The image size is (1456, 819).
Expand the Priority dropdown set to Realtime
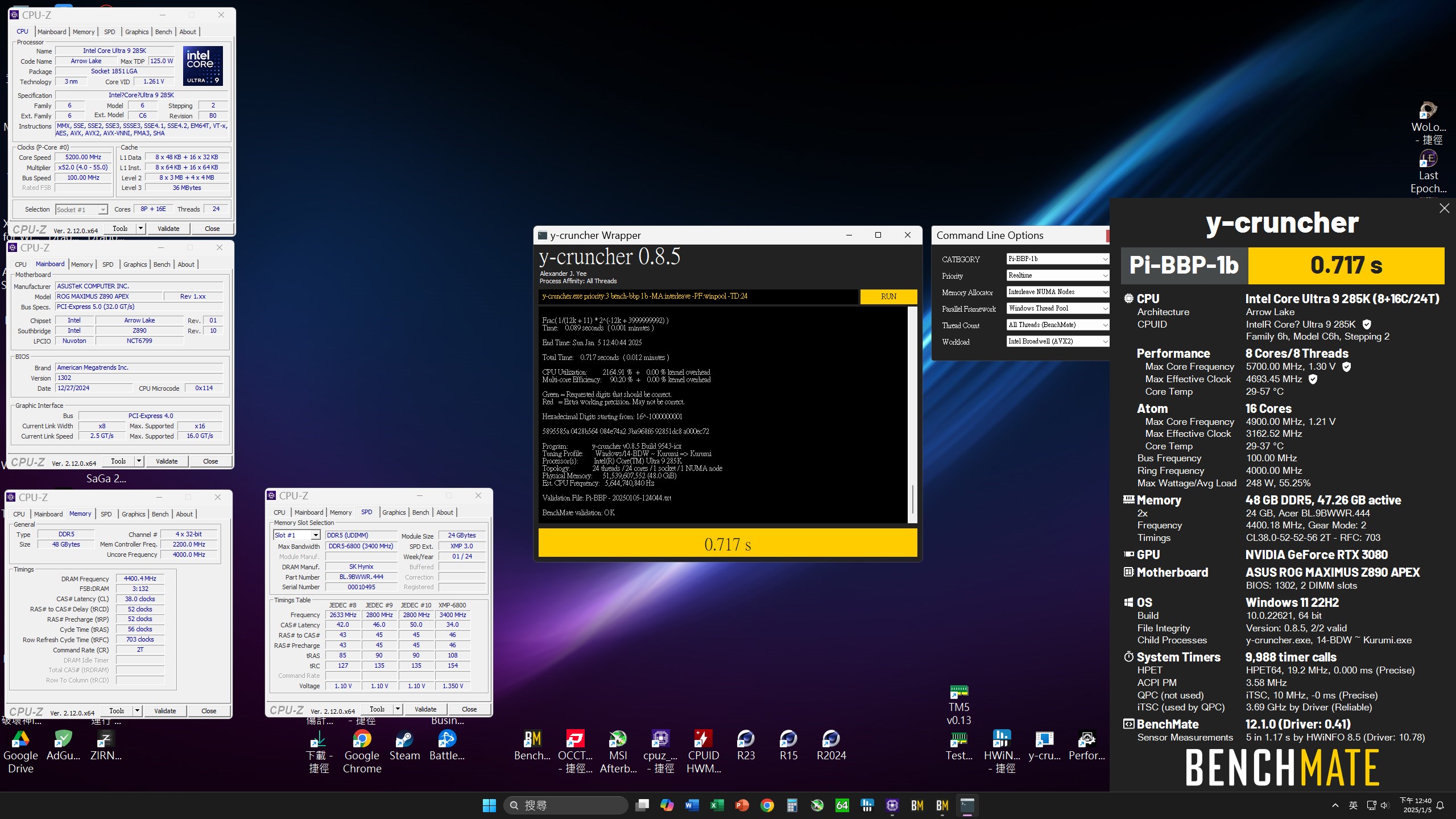point(1057,275)
